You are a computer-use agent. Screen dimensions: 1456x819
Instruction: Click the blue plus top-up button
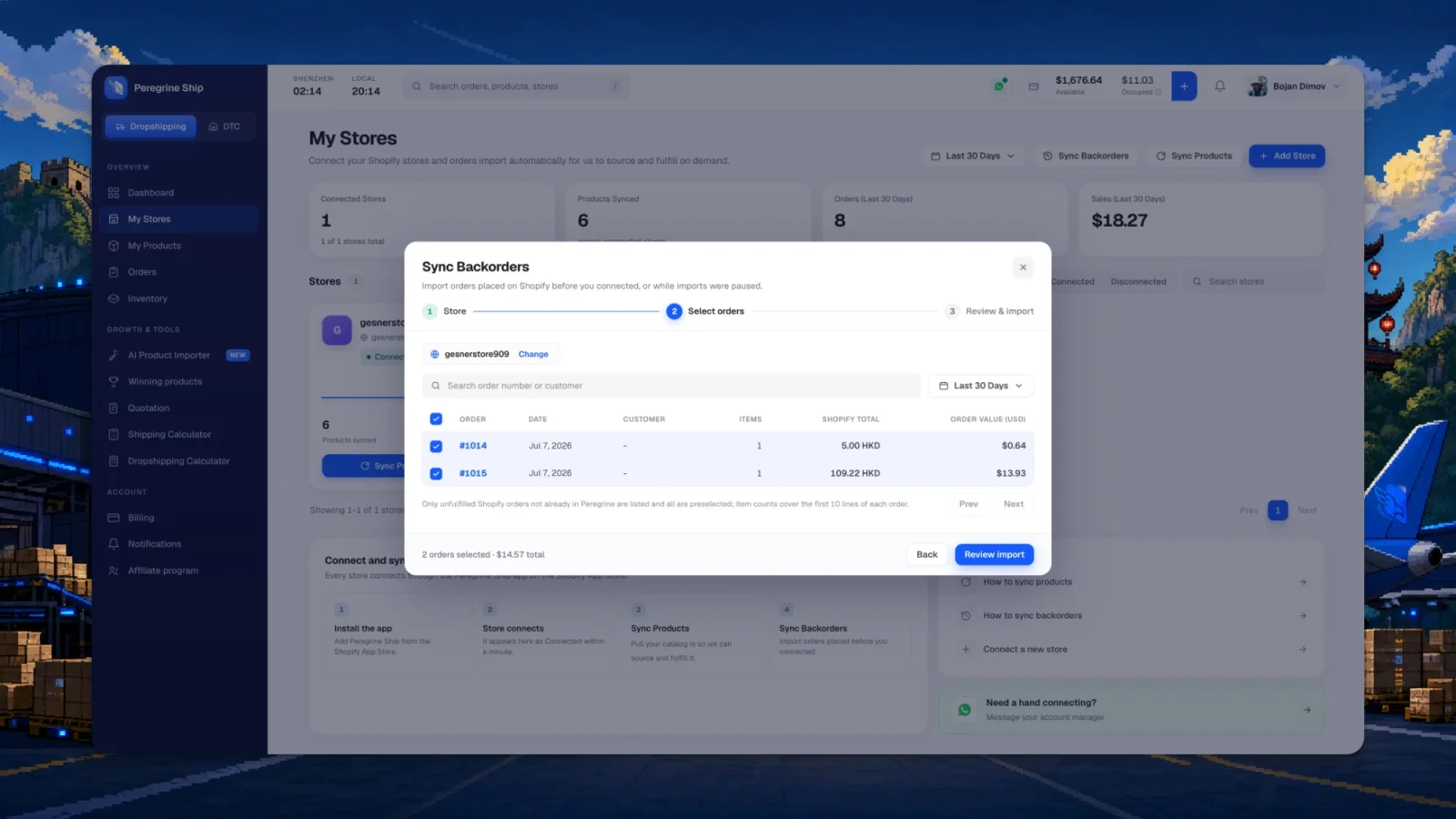point(1184,86)
